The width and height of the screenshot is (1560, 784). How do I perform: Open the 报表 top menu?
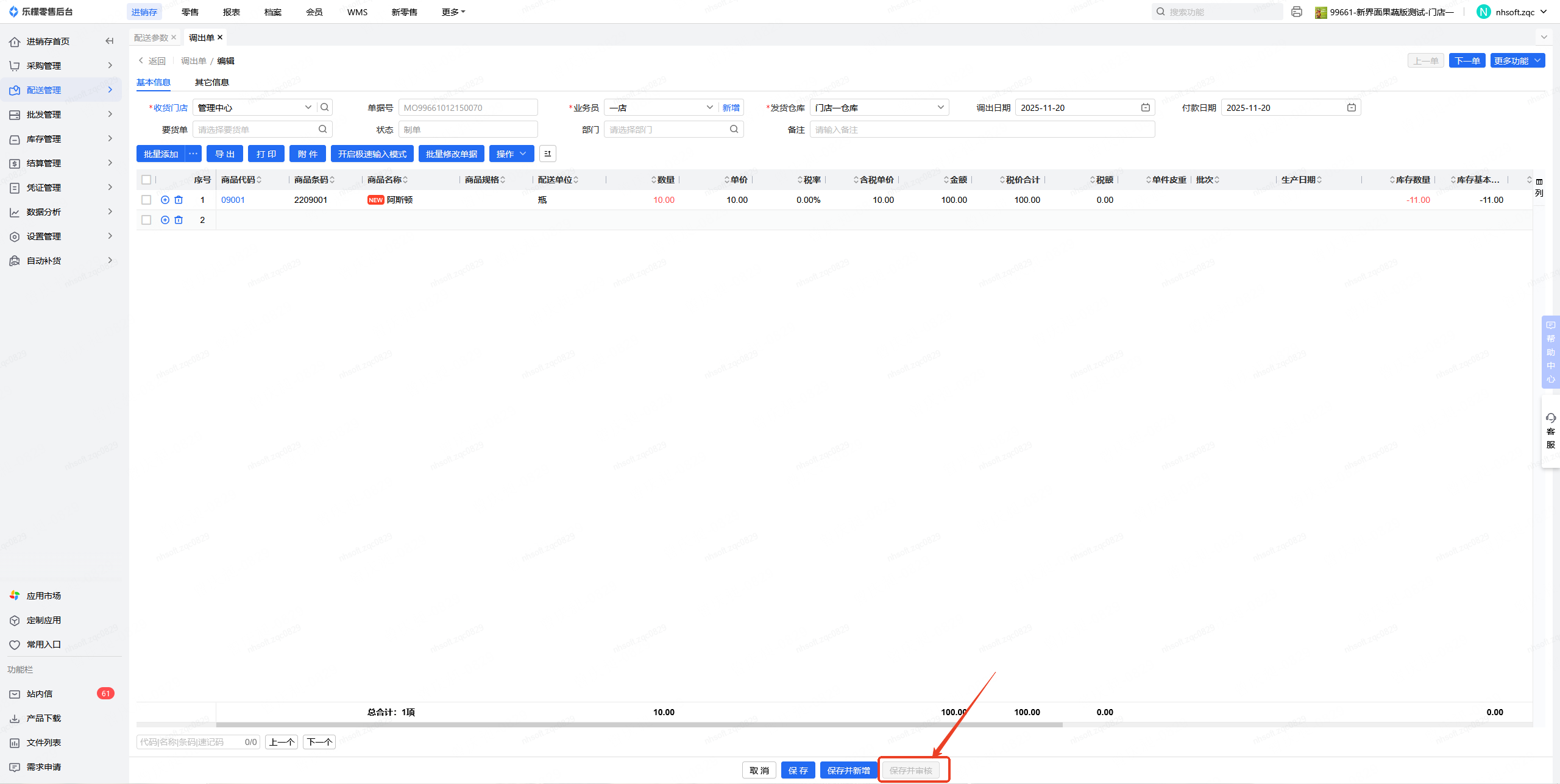click(x=231, y=12)
